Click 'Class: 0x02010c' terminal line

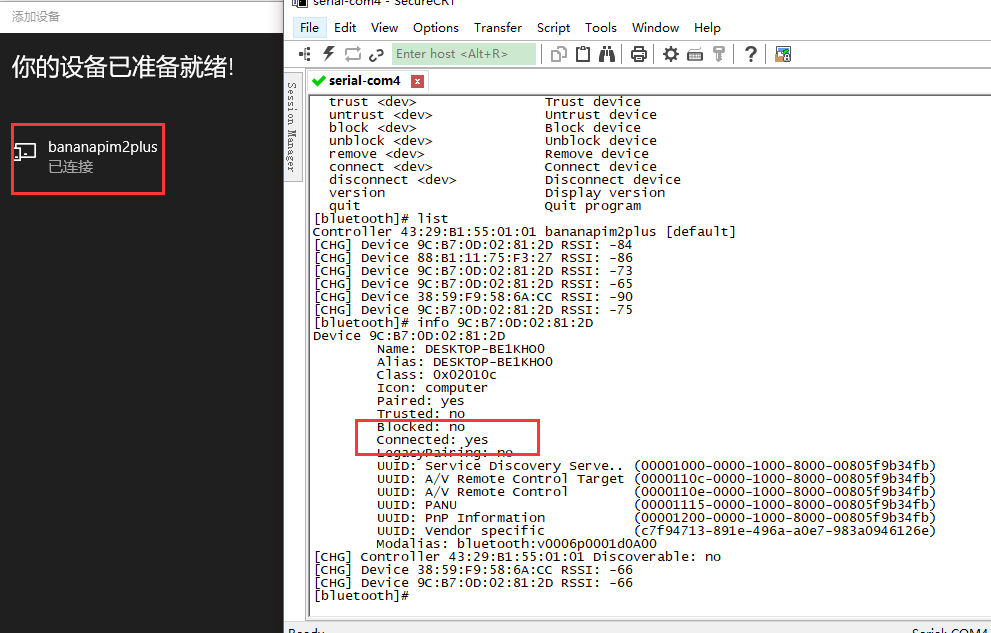[x=437, y=375]
